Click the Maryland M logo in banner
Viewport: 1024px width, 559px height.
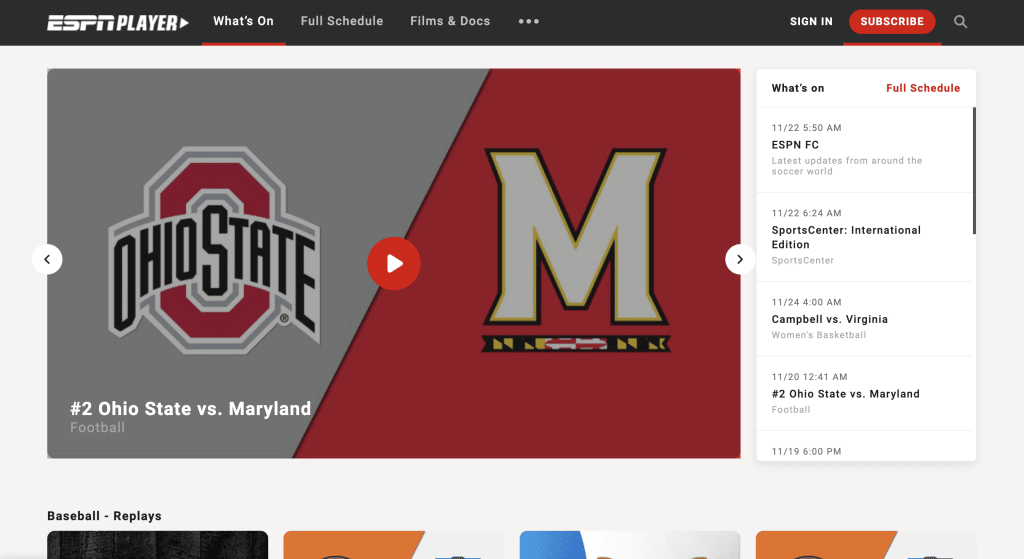575,249
